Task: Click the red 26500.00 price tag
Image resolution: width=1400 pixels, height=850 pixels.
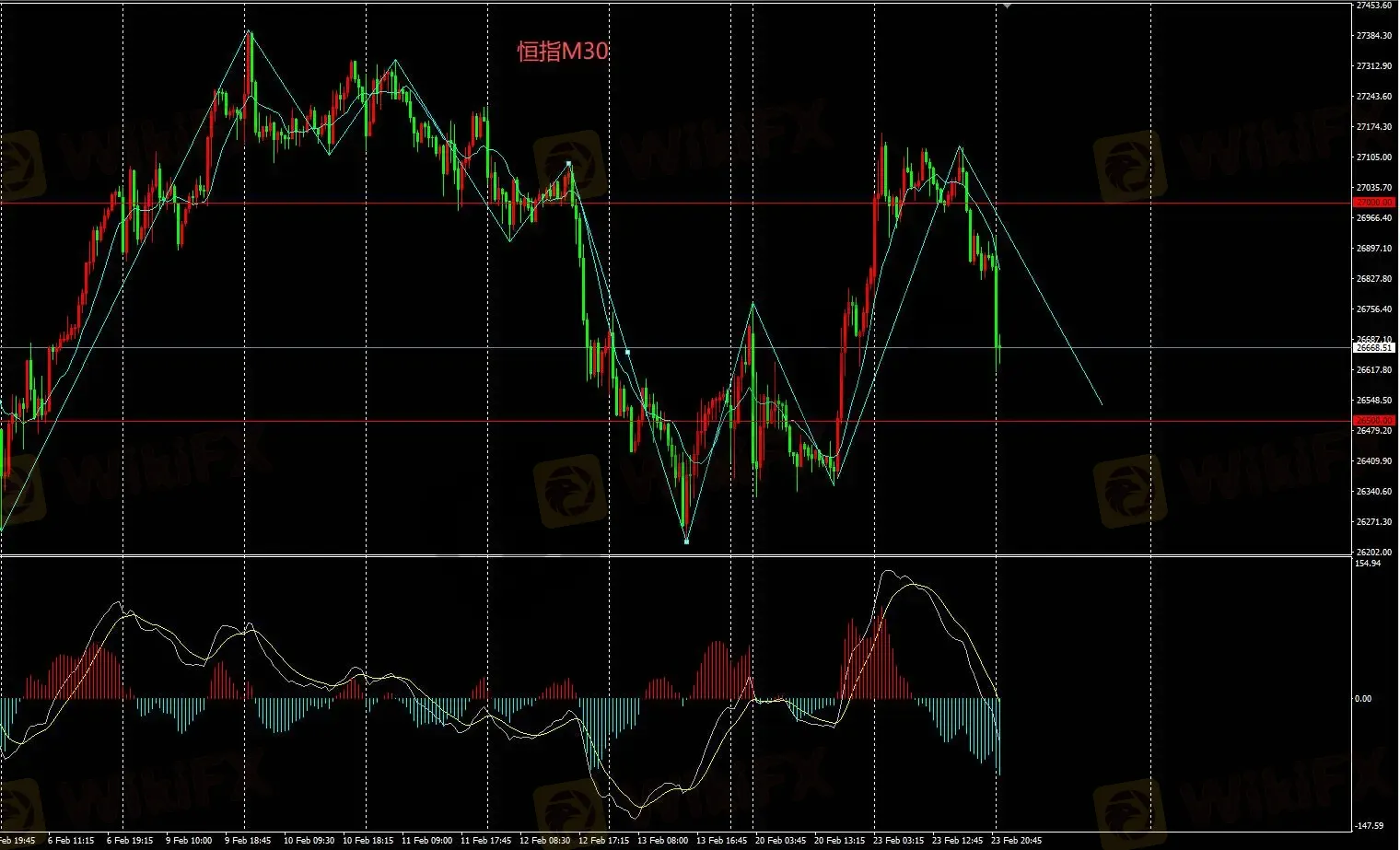Action: coord(1373,421)
